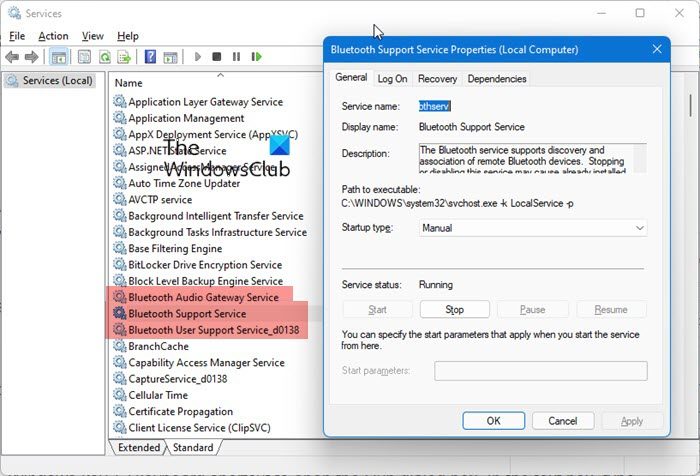Click the Start button in properties dialog
Image resolution: width=700 pixels, height=476 pixels.
point(377,309)
